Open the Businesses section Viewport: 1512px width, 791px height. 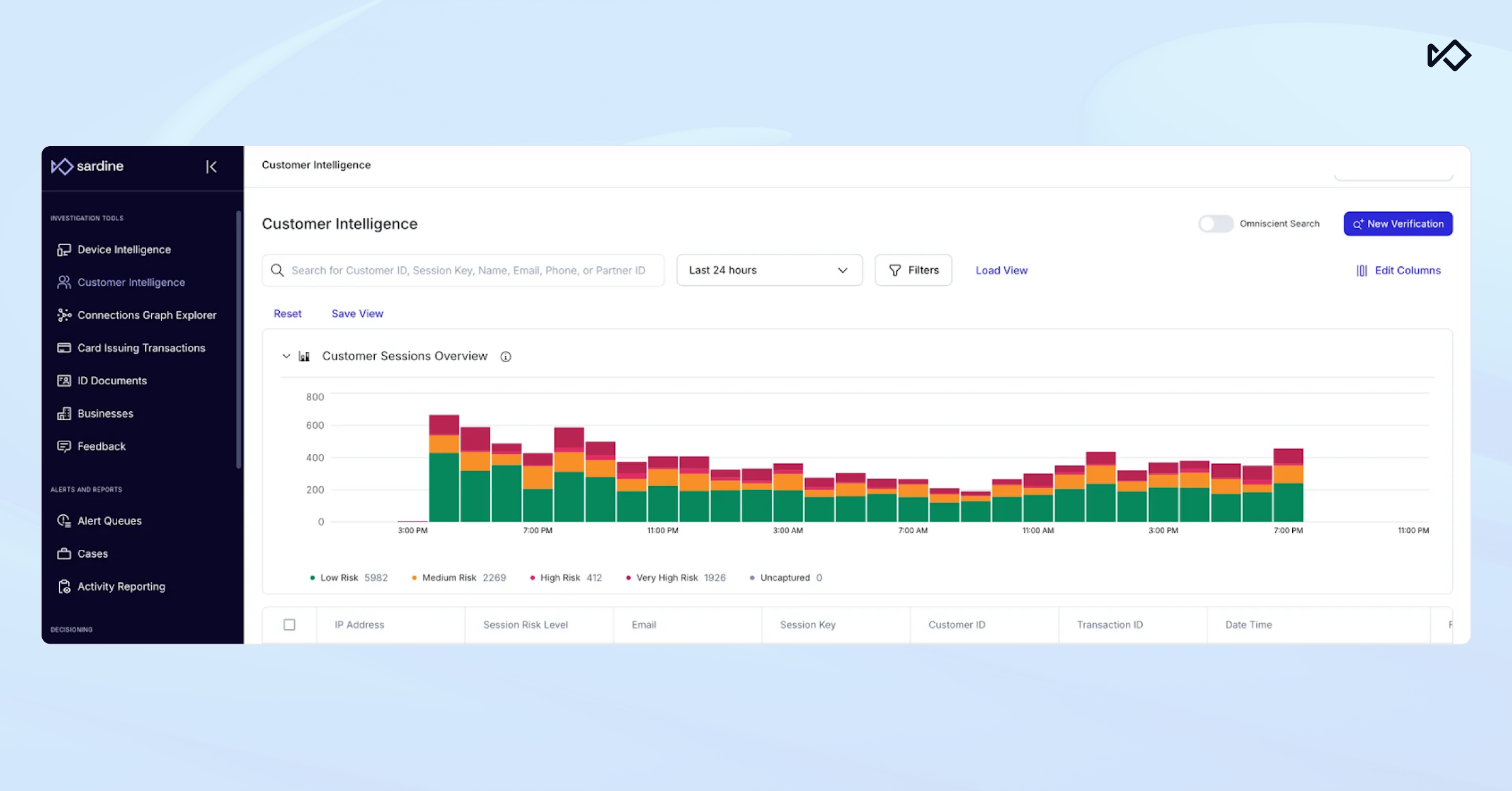tap(105, 413)
